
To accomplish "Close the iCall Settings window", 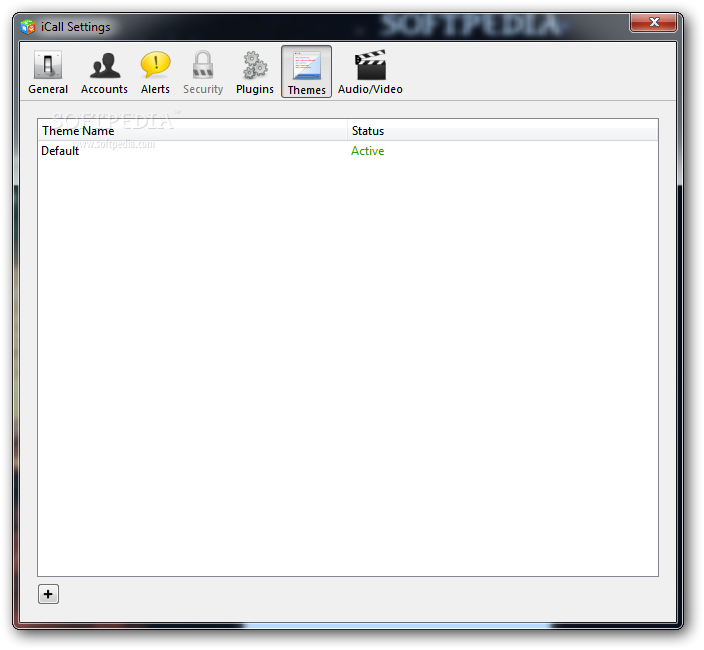I will 653,22.
